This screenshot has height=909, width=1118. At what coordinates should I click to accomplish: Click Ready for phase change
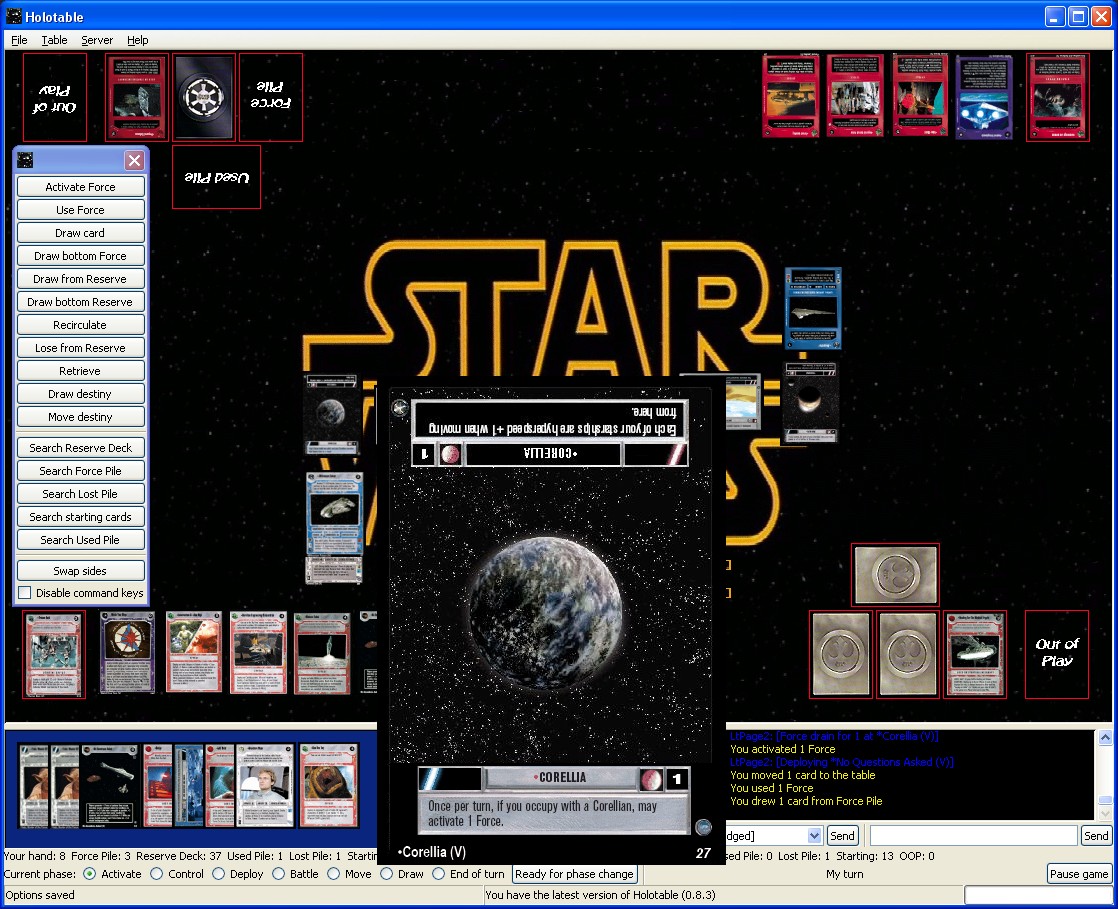point(574,874)
